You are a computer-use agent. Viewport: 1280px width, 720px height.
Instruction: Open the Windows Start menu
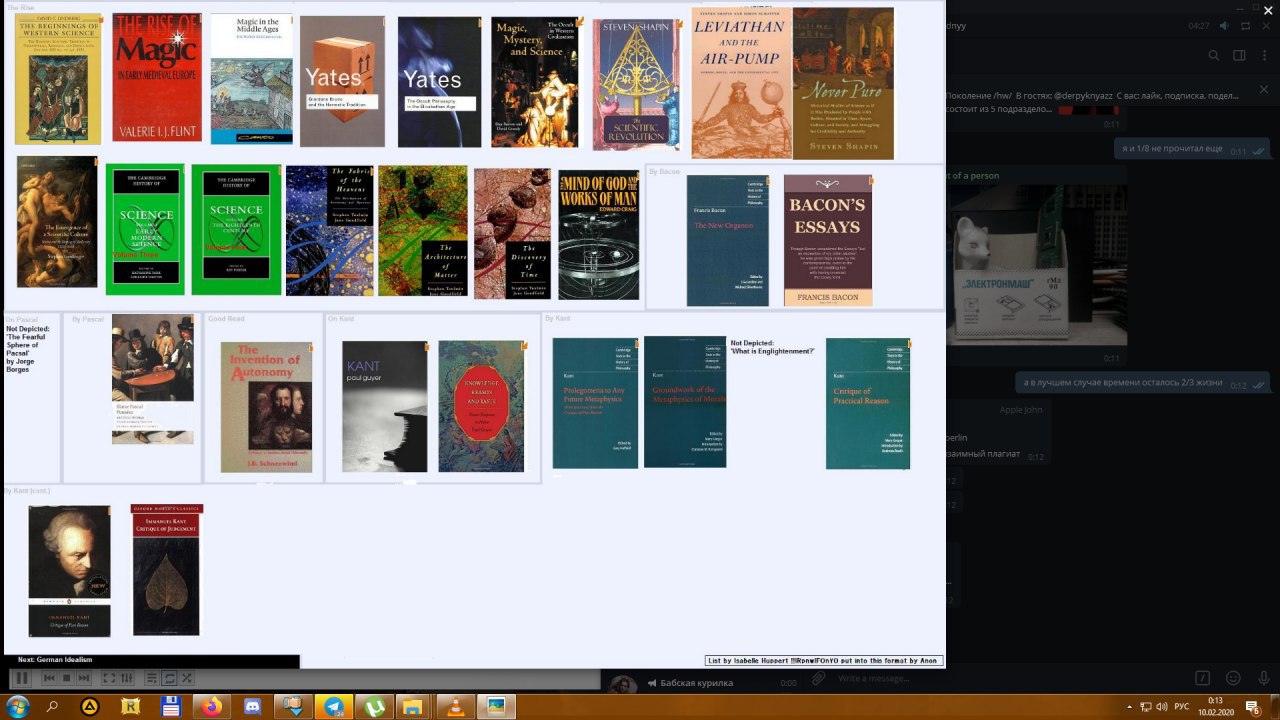point(17,706)
